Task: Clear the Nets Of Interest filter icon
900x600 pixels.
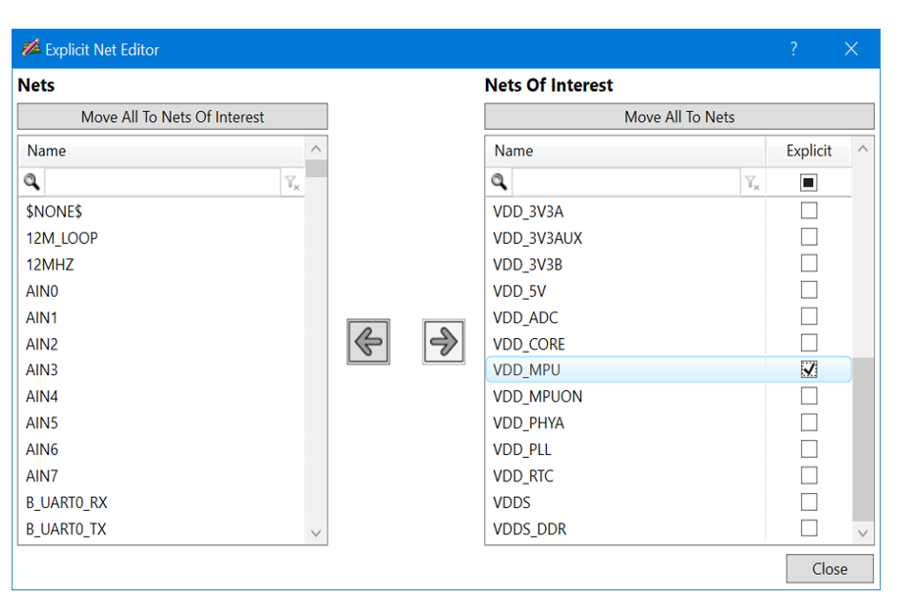Action: [x=751, y=183]
